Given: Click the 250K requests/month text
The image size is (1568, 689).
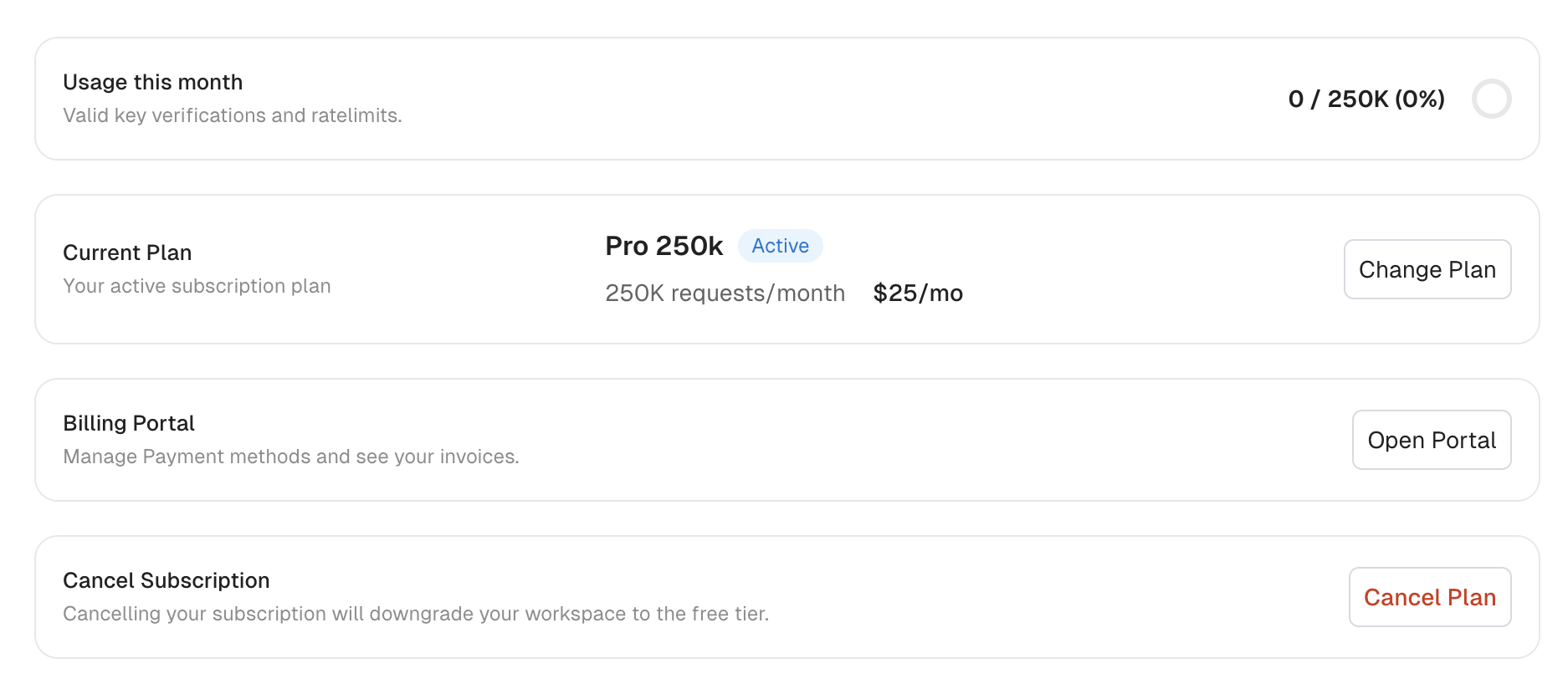Looking at the screenshot, I should (x=725, y=293).
